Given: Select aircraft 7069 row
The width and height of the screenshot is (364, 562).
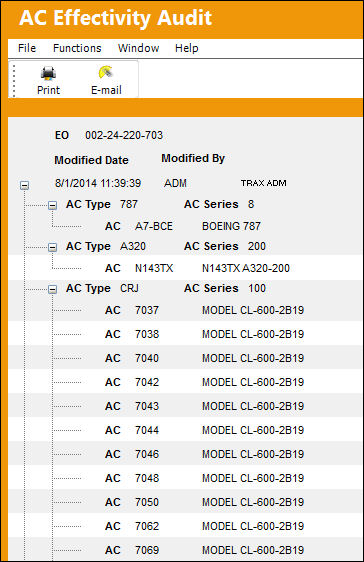Looking at the screenshot, I should click(186, 550).
